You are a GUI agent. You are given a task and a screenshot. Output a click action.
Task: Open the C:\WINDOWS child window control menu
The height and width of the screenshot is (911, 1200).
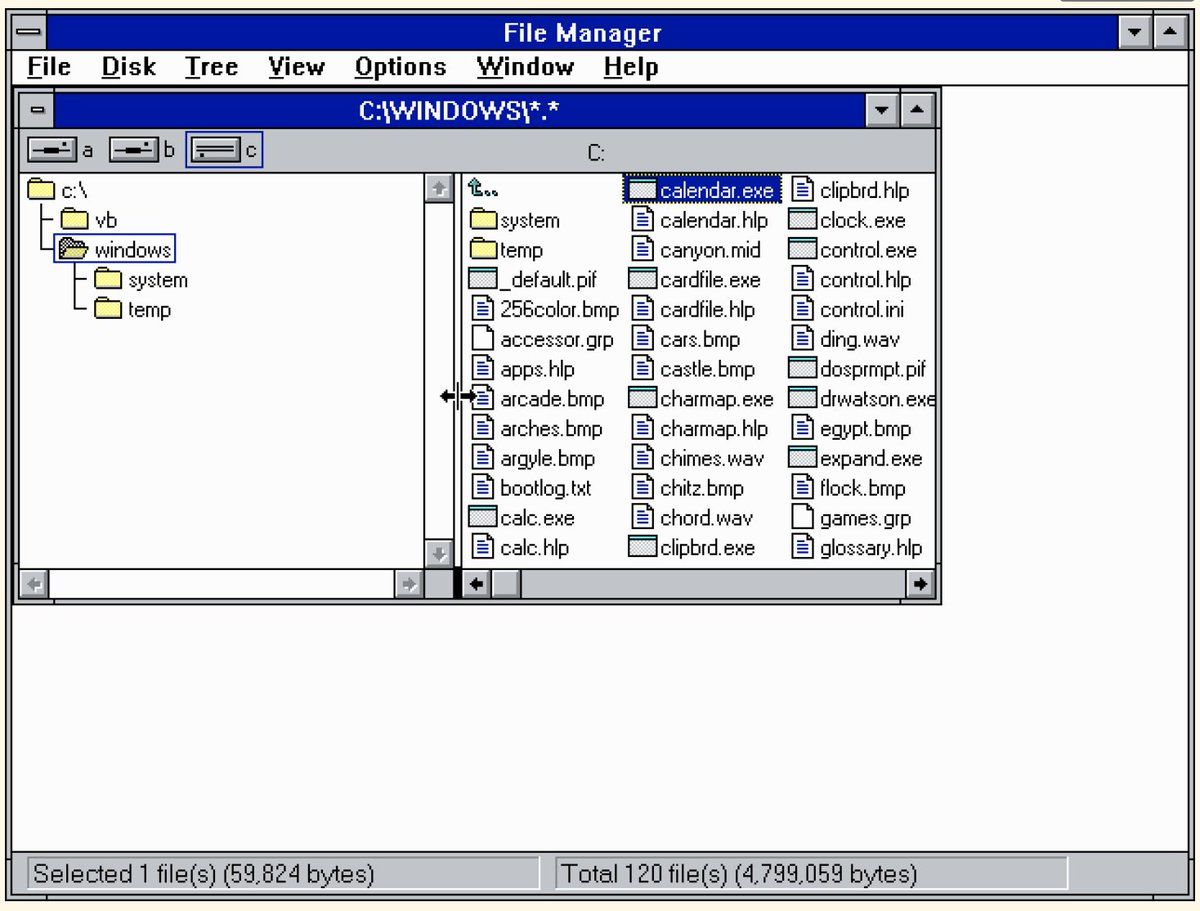click(37, 110)
